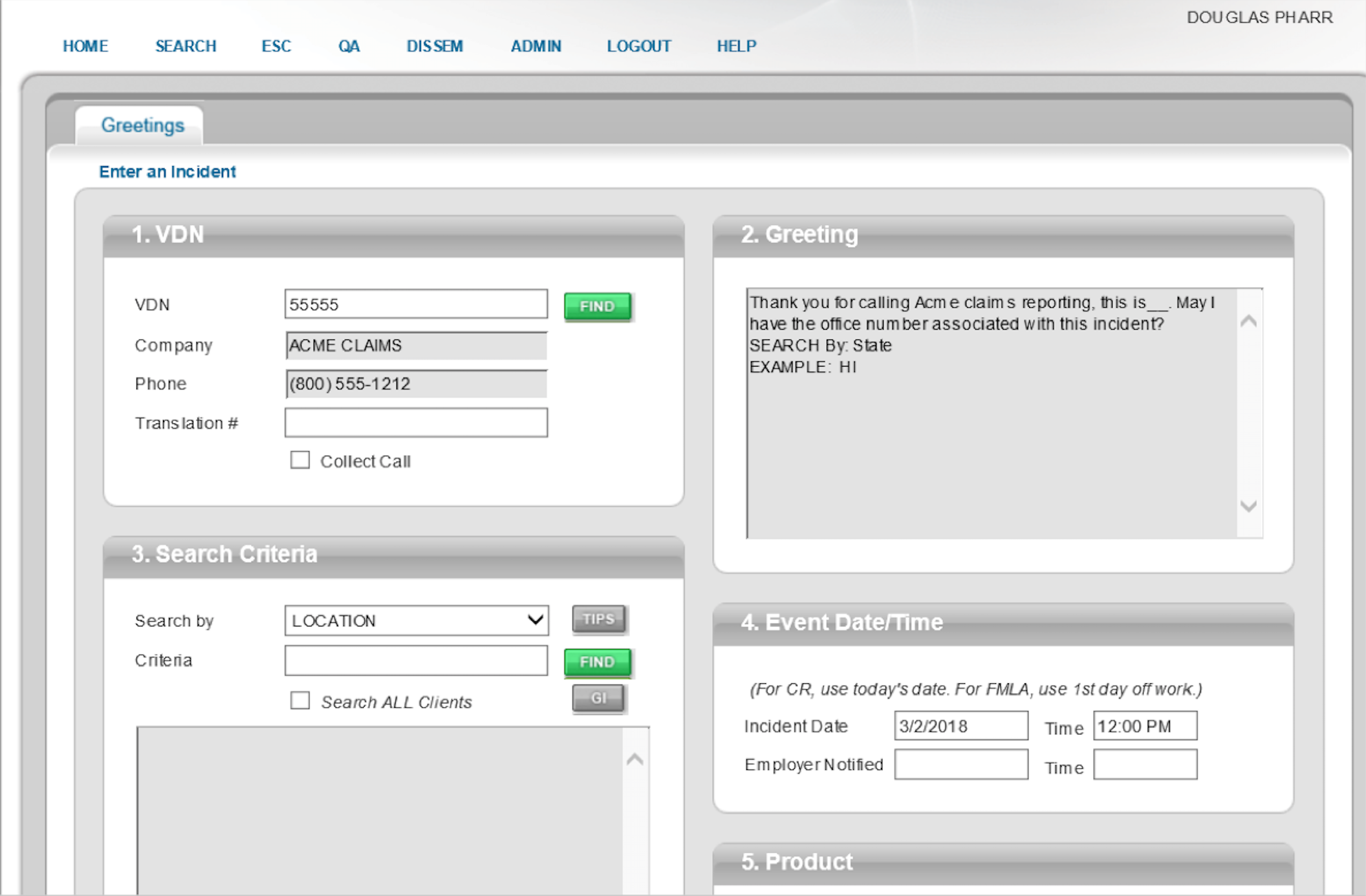Click the Employer Notified date field
The image size is (1366, 896).
point(960,765)
